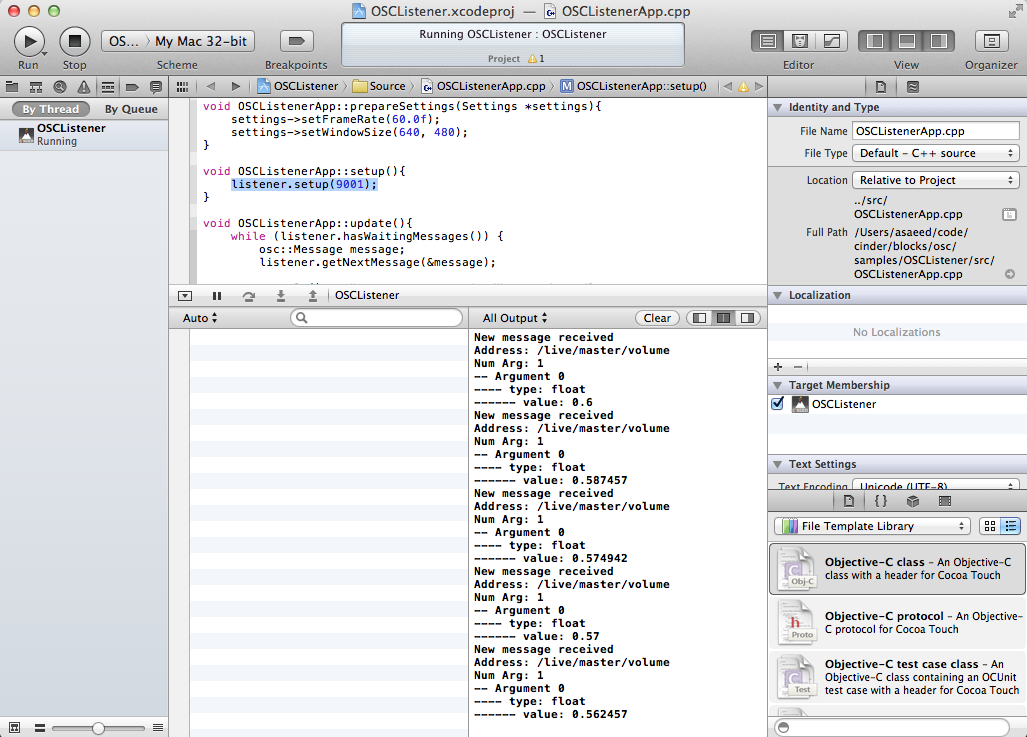The width and height of the screenshot is (1027, 737).
Task: Click the Source folder breadcrumb
Action: click(x=379, y=86)
